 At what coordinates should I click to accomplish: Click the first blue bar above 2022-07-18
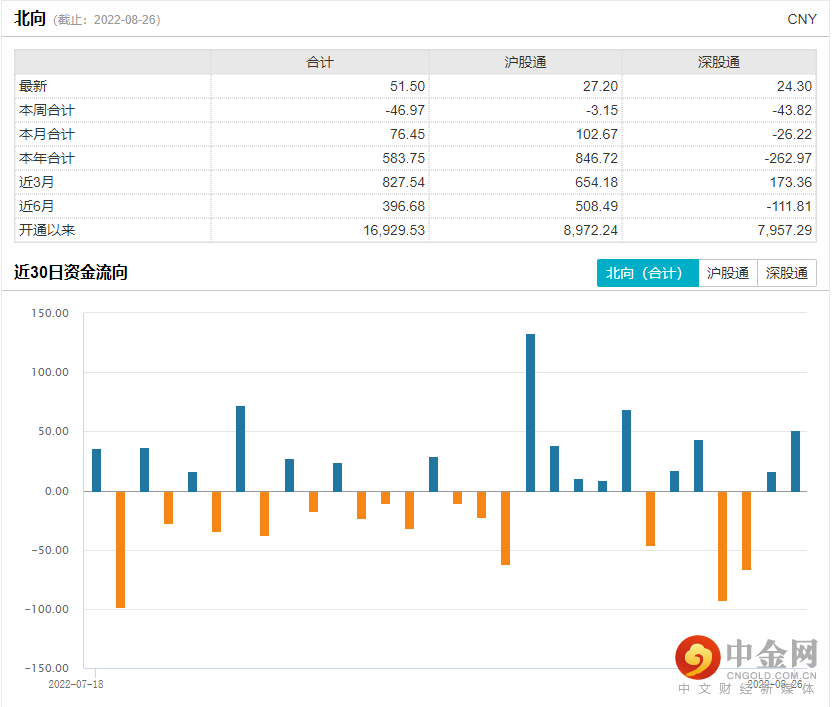pyautogui.click(x=96, y=470)
